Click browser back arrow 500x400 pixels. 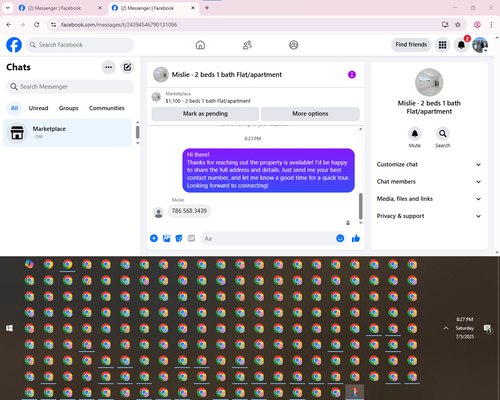[9, 24]
